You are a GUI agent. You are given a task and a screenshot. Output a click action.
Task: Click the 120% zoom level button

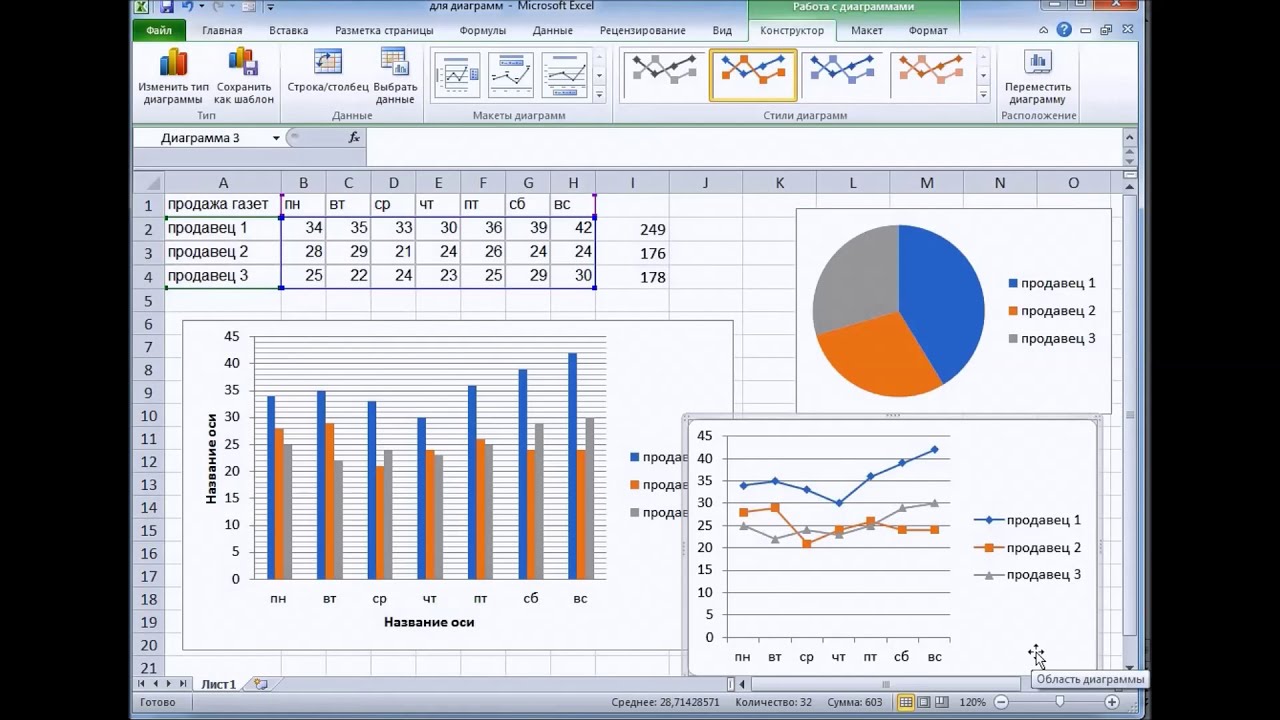(973, 702)
